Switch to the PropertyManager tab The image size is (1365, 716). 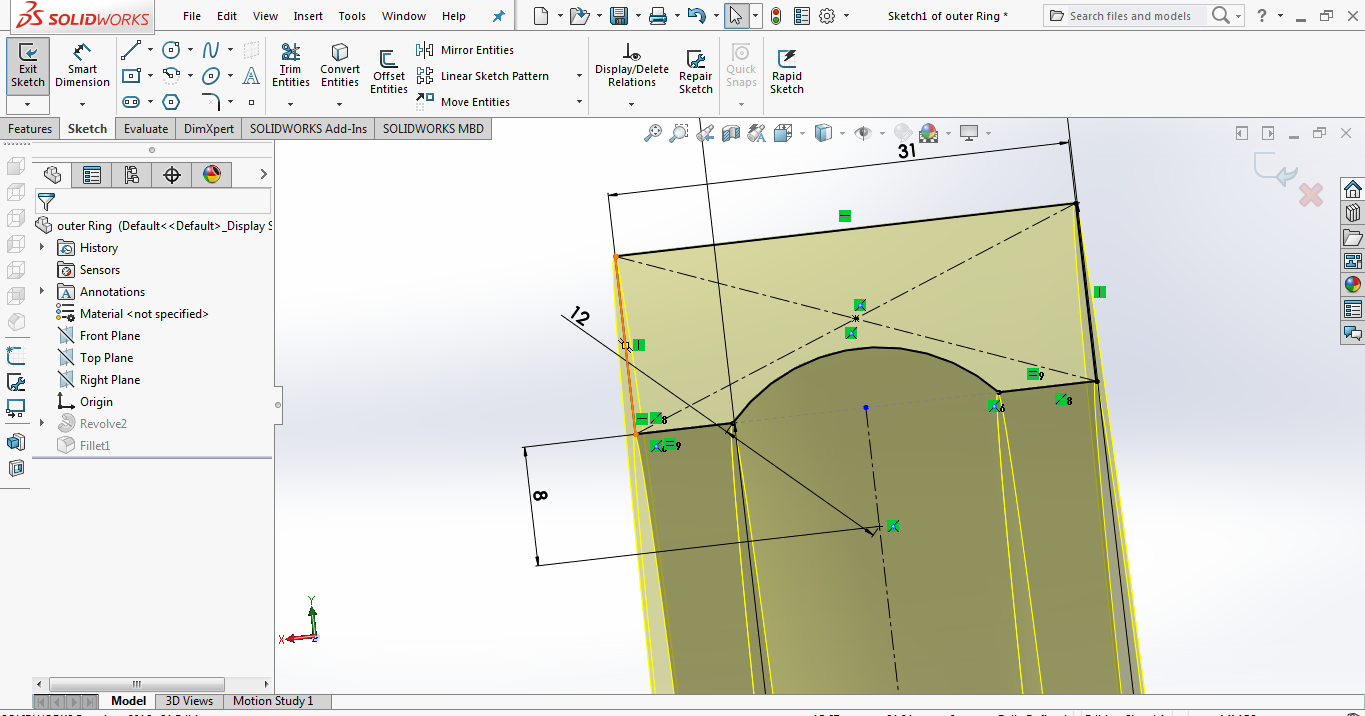(92, 175)
